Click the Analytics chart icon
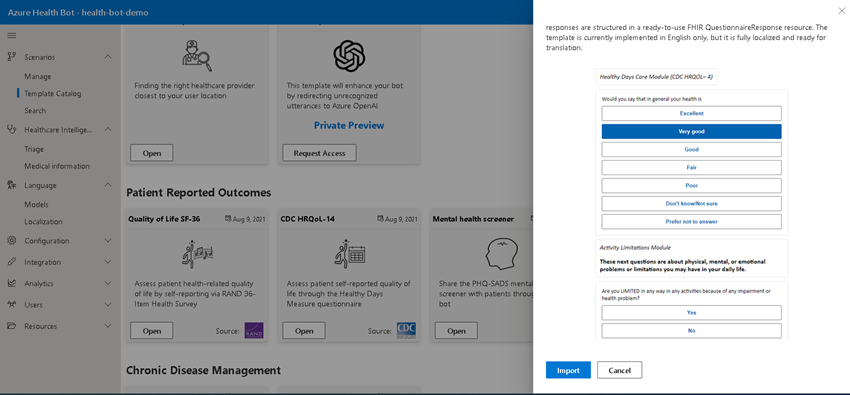 click(x=11, y=283)
